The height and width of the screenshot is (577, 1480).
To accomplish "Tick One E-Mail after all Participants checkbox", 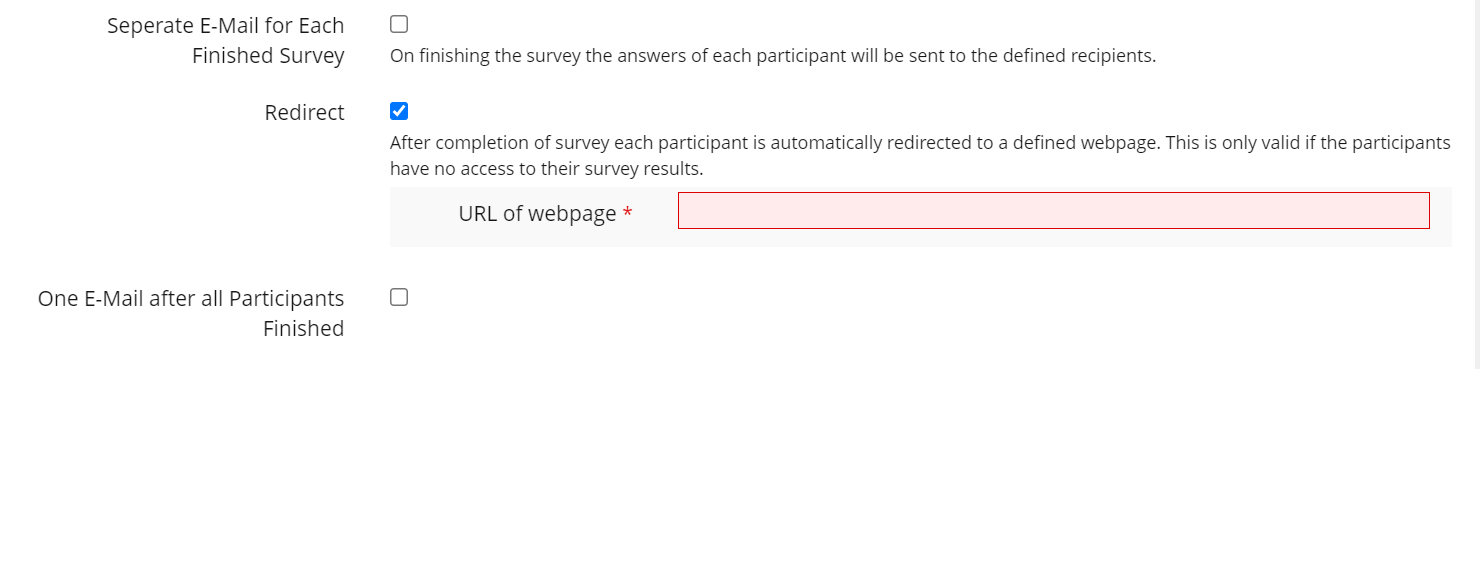I will click(x=399, y=297).
